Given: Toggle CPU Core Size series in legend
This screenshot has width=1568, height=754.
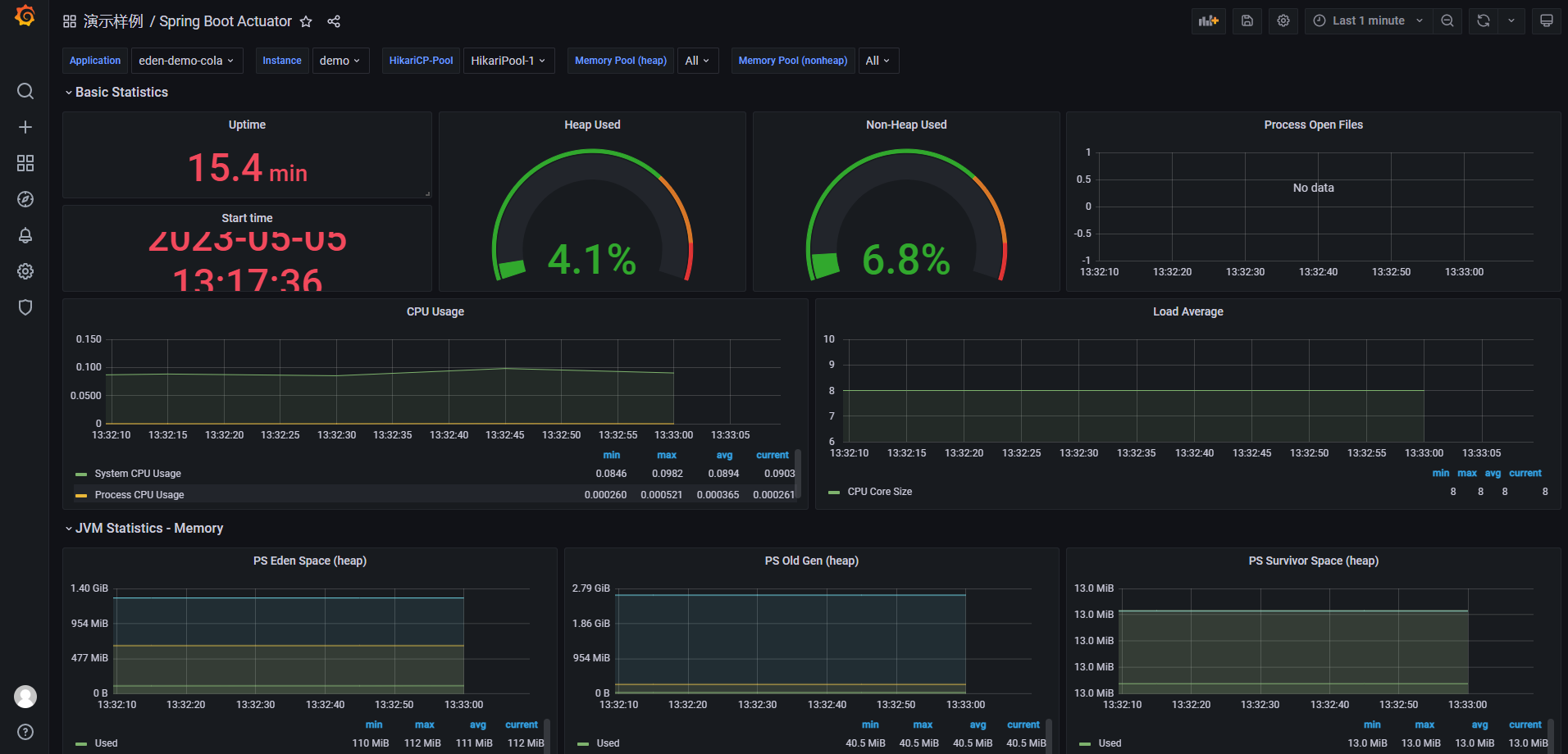Looking at the screenshot, I should click(x=879, y=492).
